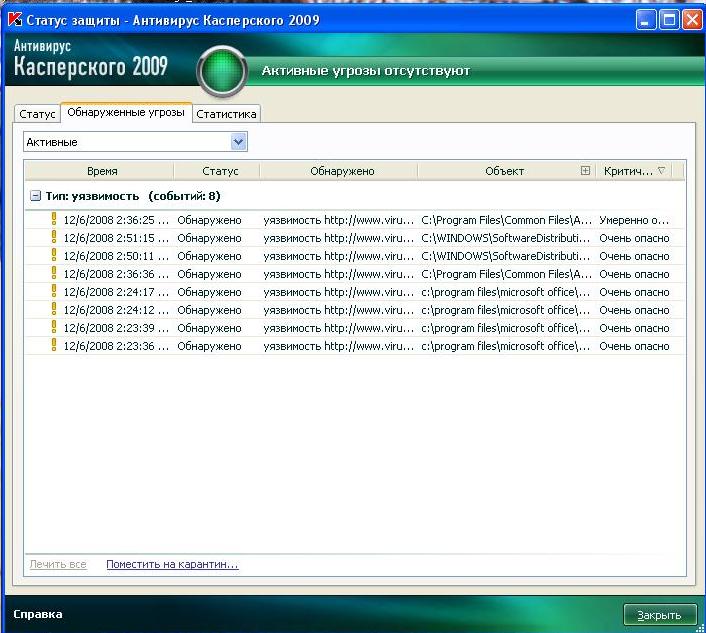
Task: Click 'Очень опасно' in the 2:50:11 row
Action: point(634,256)
